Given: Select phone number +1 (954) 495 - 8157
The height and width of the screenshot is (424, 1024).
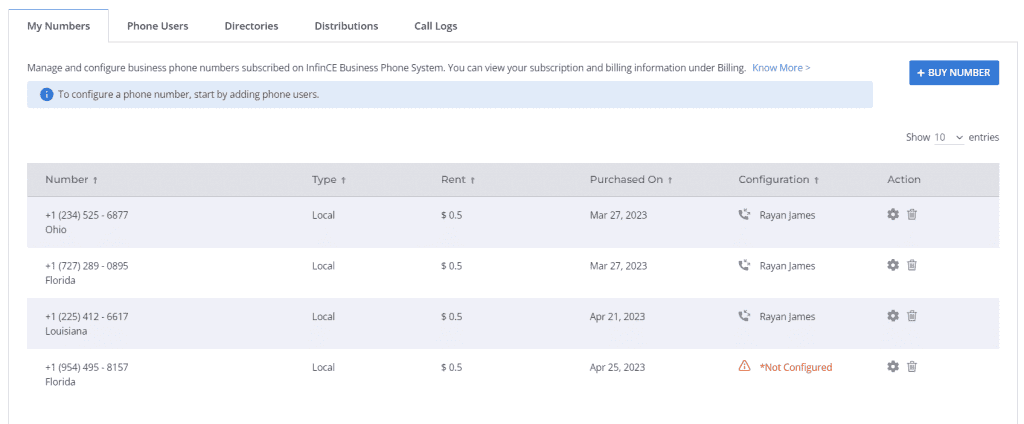Looking at the screenshot, I should (86, 367).
